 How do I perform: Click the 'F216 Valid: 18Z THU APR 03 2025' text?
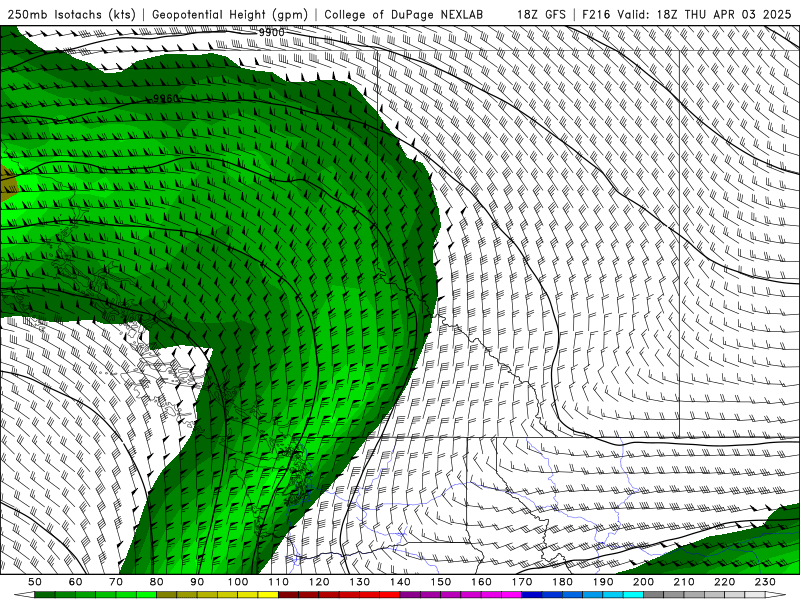point(687,15)
